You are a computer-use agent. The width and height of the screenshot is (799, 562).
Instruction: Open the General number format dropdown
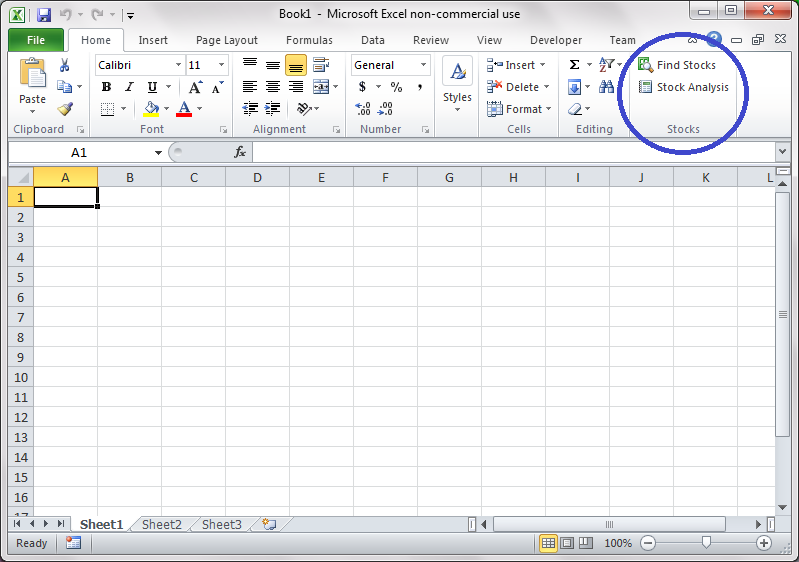(423, 65)
